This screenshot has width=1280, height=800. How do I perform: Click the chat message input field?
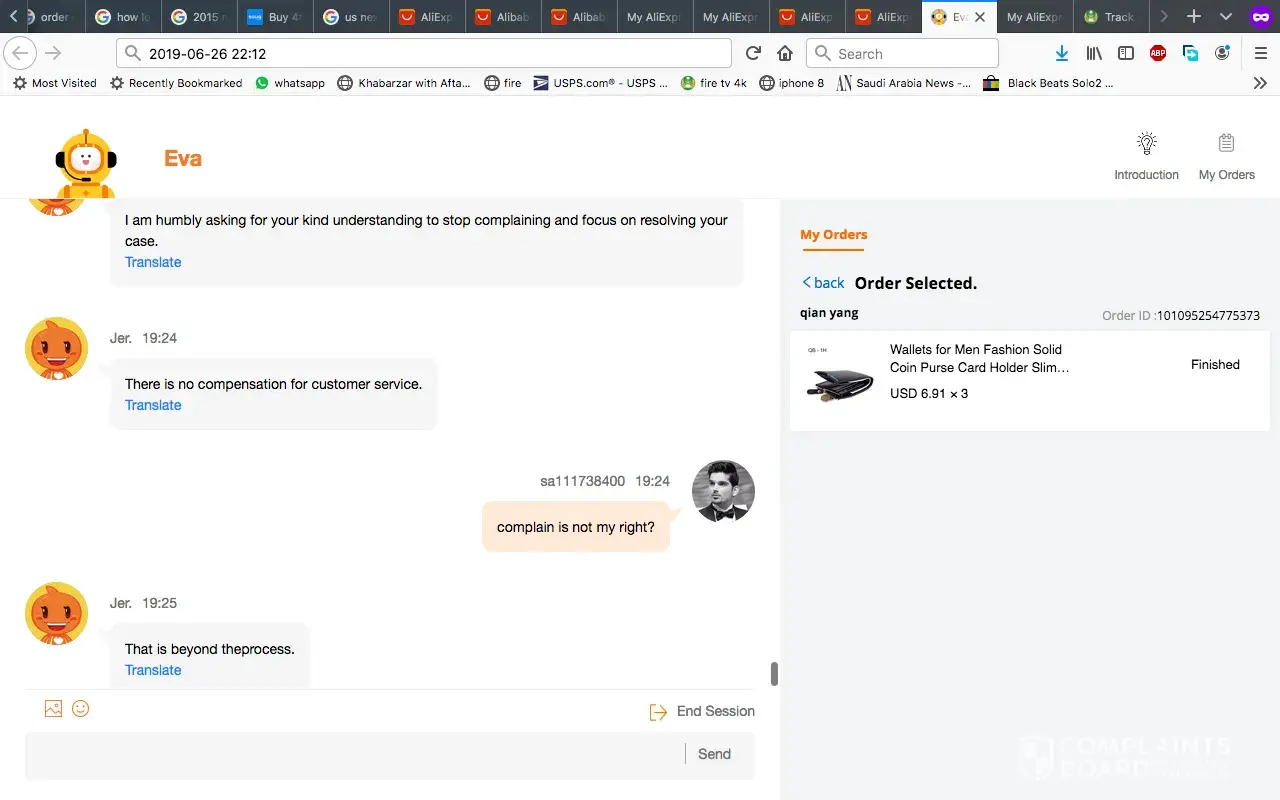pyautogui.click(x=355, y=755)
